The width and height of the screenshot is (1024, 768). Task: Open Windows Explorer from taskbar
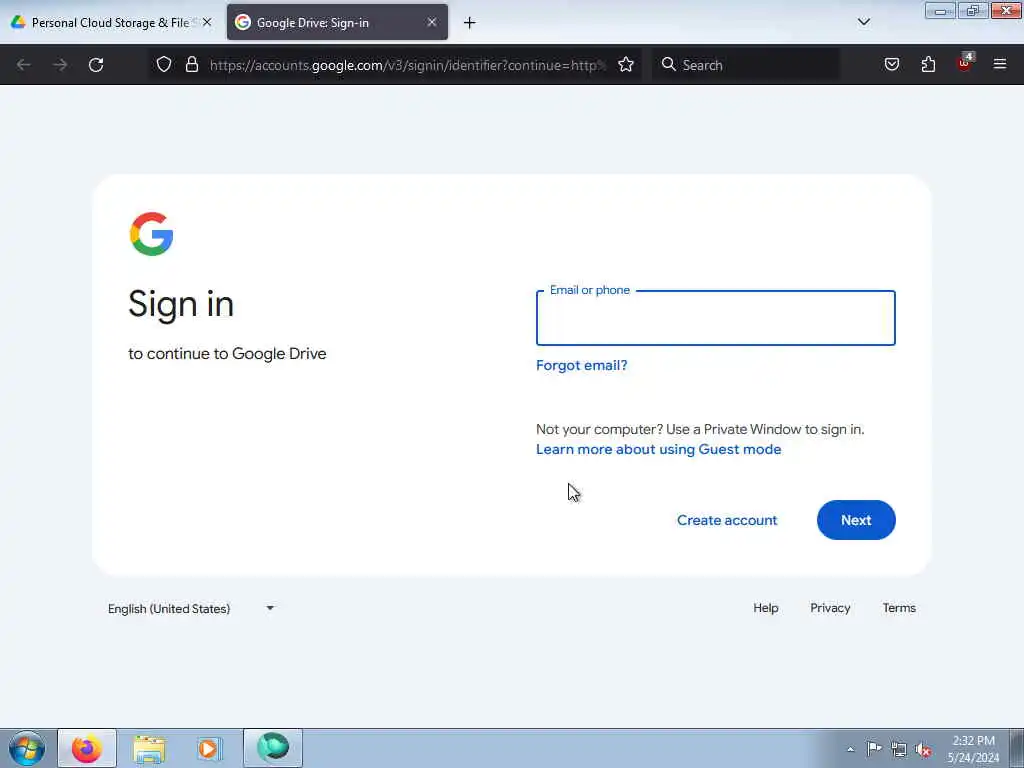[x=149, y=748]
